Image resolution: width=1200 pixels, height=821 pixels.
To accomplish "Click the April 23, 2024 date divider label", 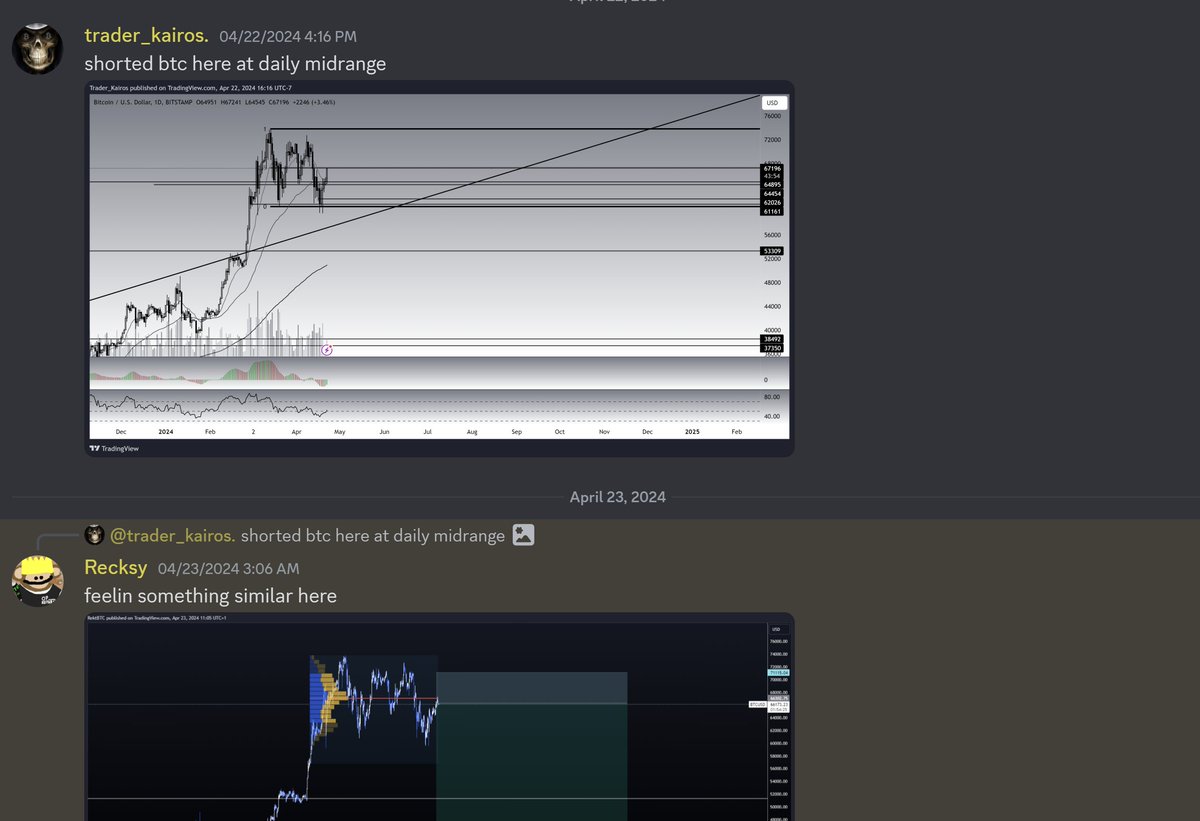I will pos(617,497).
